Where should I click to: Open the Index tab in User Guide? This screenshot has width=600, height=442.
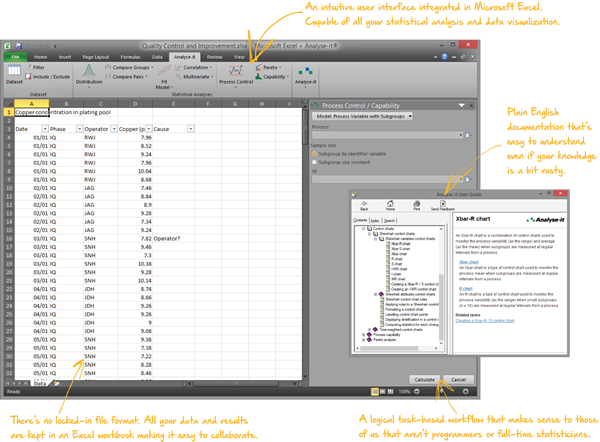(x=375, y=220)
